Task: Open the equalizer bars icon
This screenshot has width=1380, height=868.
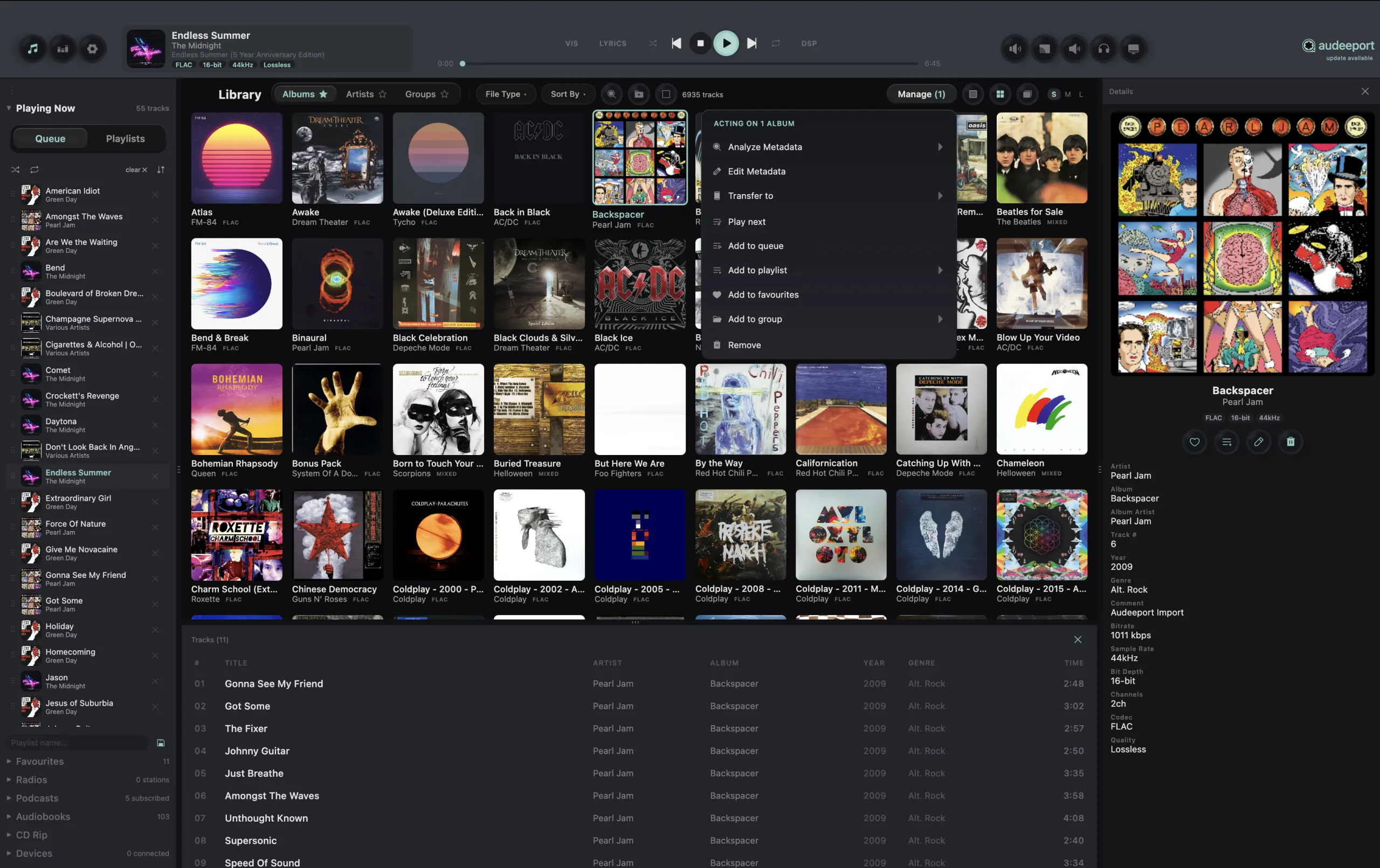Action: click(x=63, y=49)
